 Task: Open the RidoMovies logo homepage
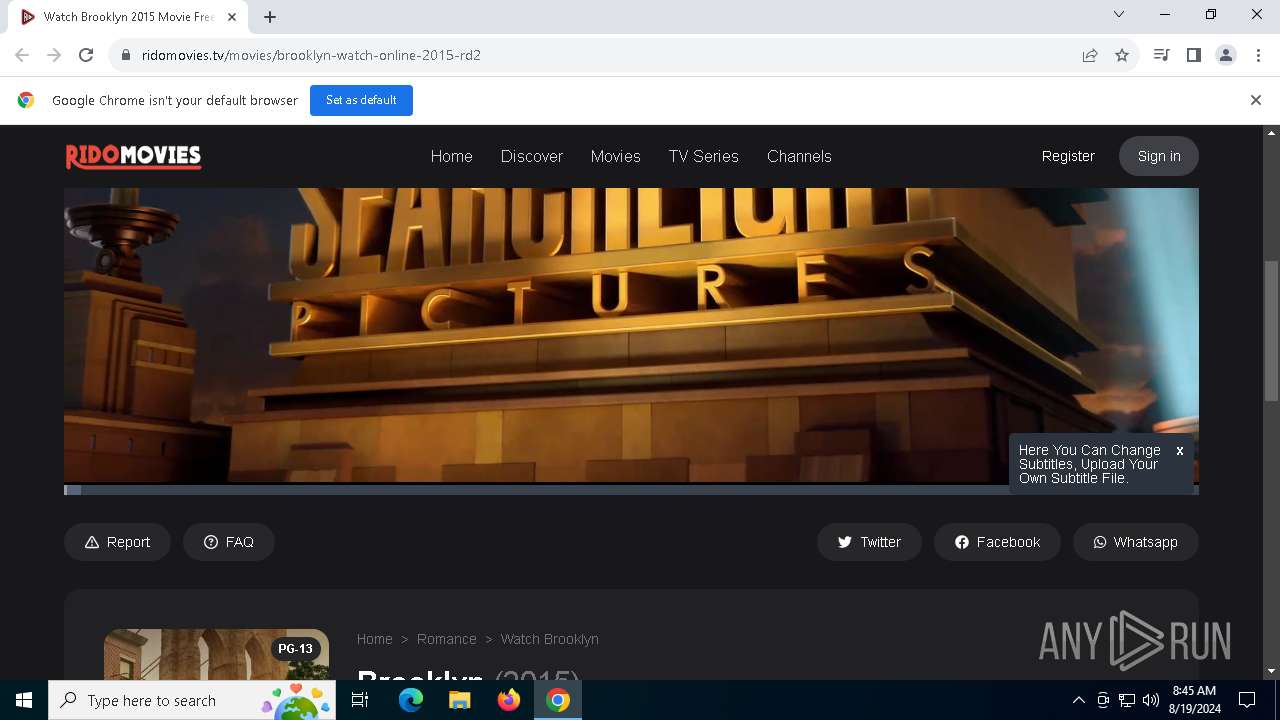click(133, 156)
